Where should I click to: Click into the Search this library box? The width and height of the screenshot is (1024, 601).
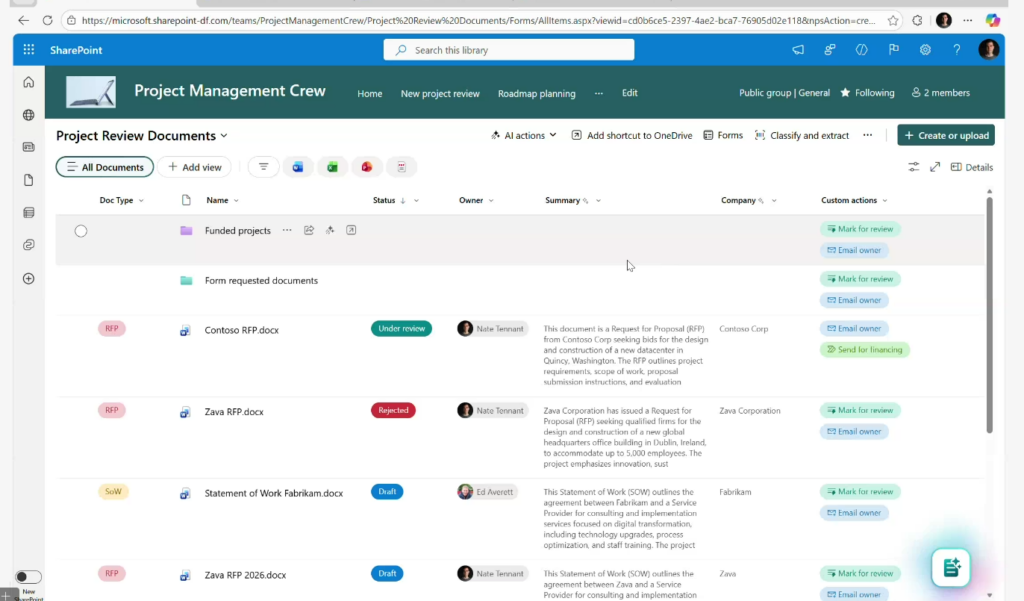point(509,50)
